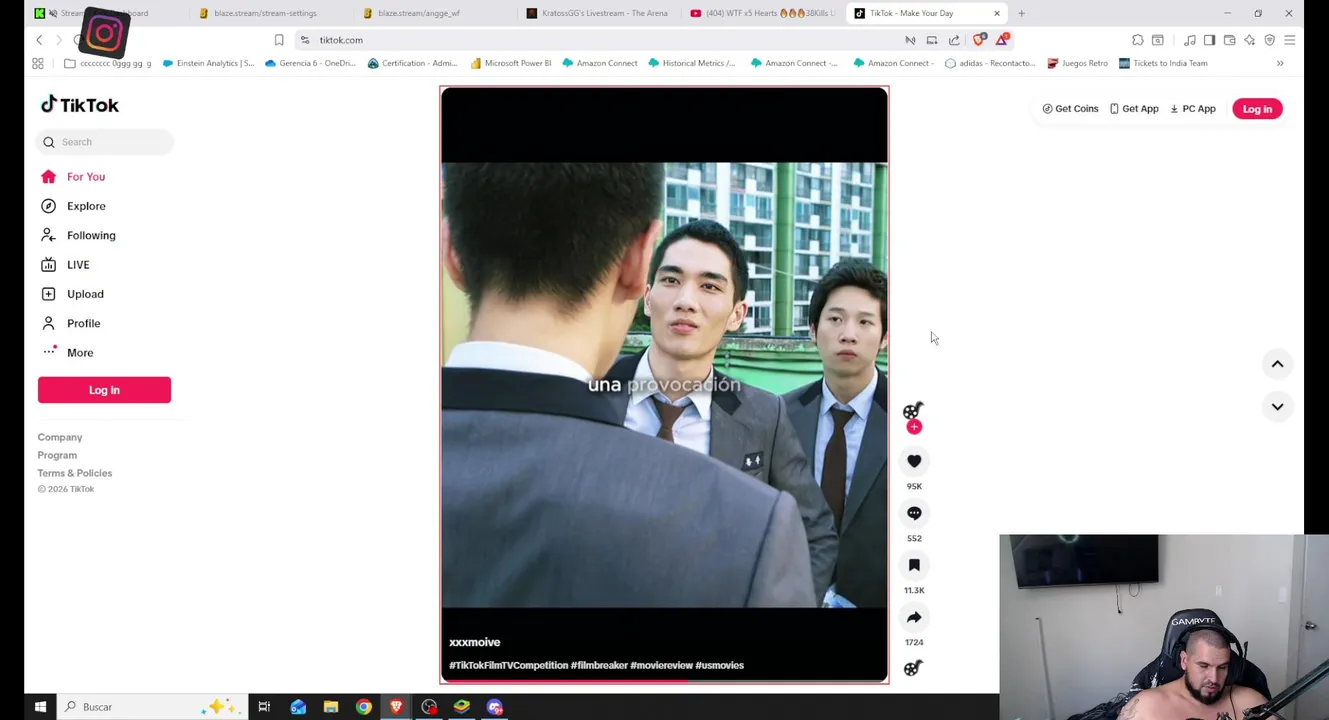Open Google Chrome from the taskbar
This screenshot has width=1329, height=720.
coord(364,707)
